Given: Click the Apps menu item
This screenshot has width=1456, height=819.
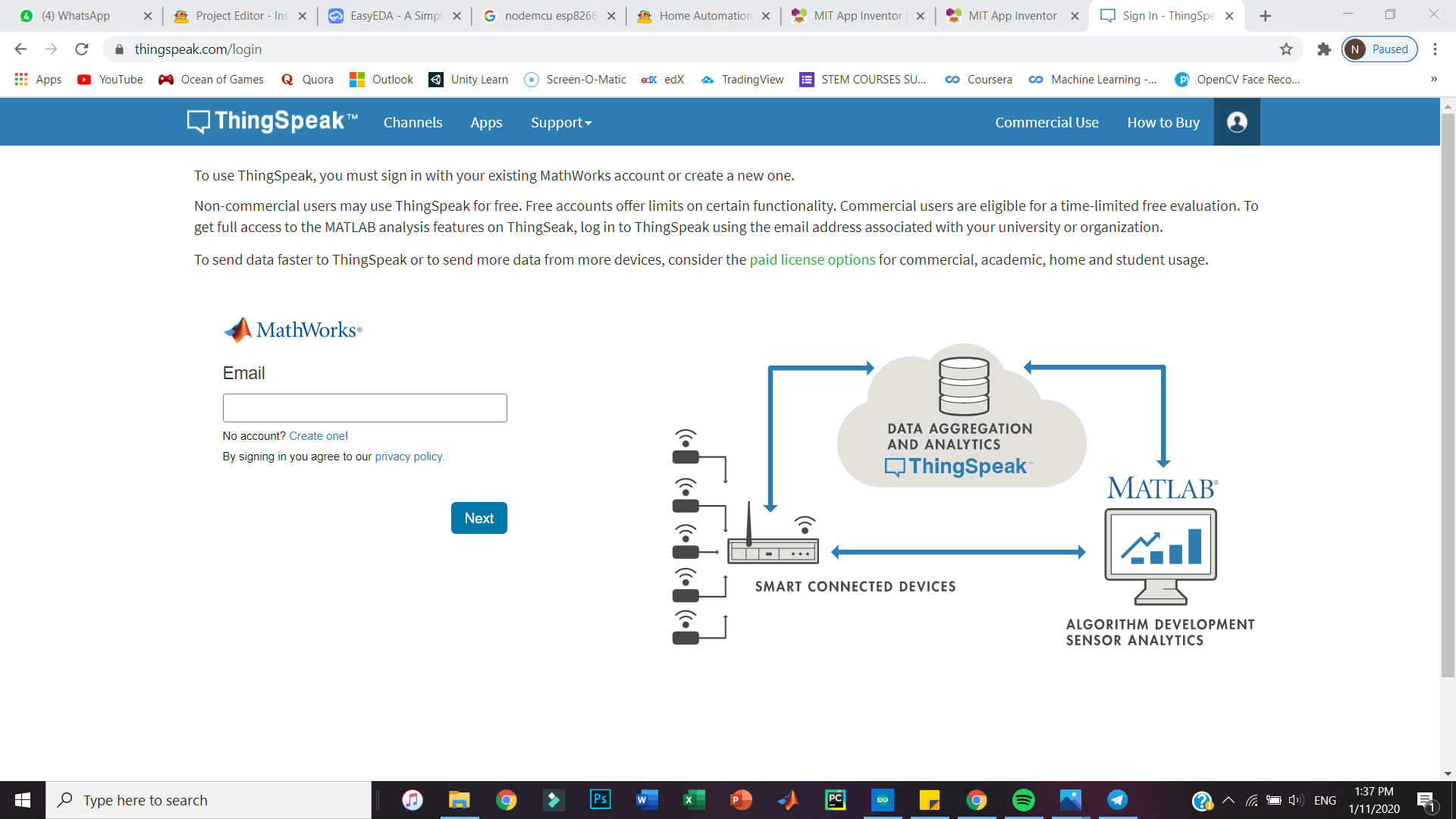Looking at the screenshot, I should tap(487, 122).
